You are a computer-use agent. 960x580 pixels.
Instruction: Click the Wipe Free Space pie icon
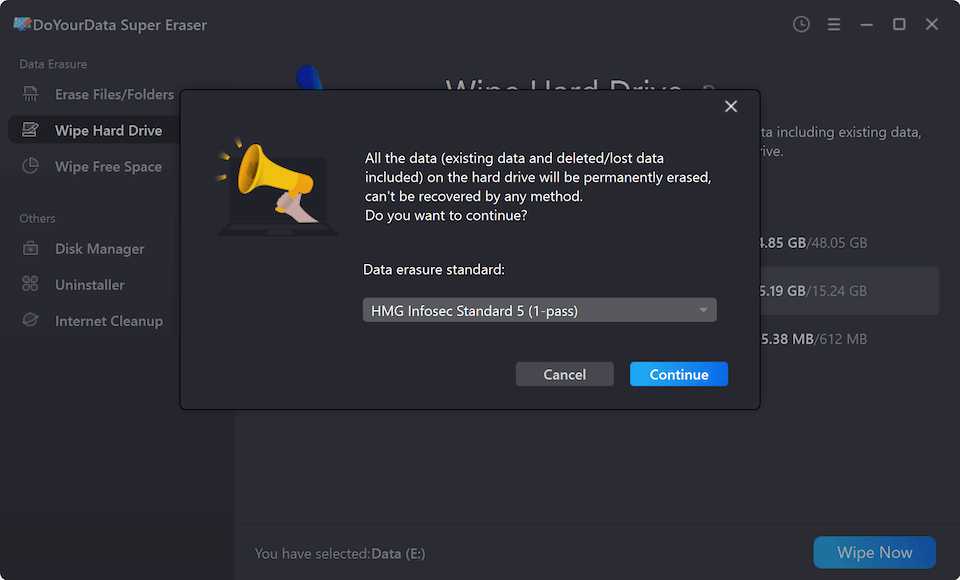31,167
